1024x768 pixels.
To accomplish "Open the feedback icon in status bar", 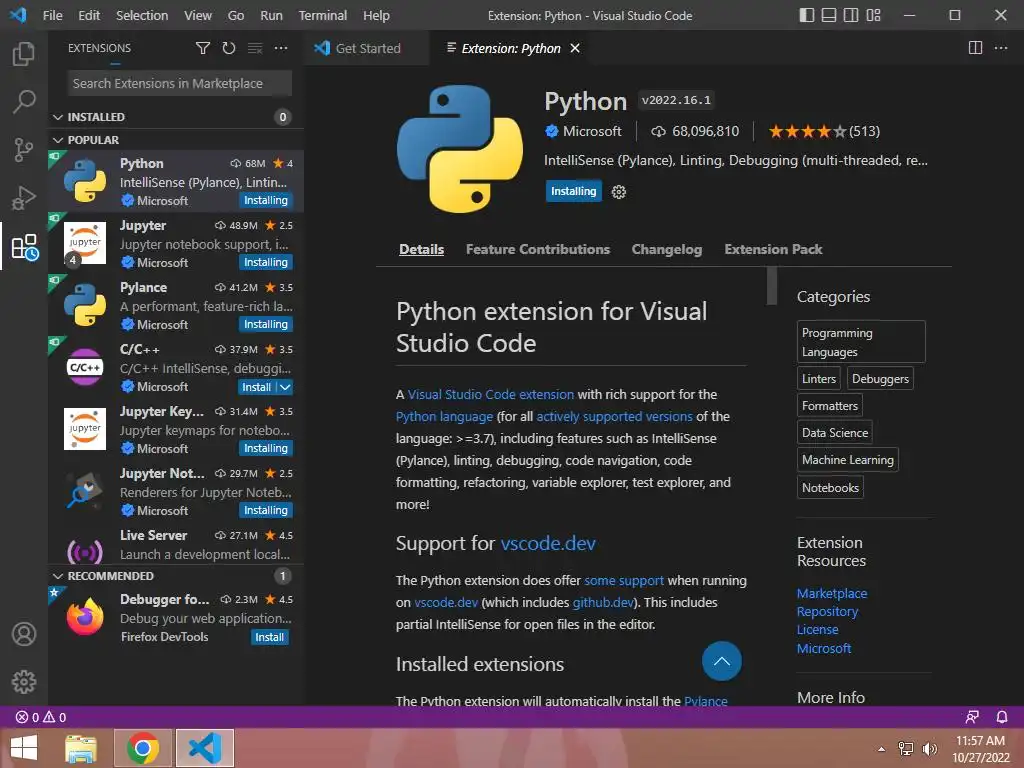I will pos(972,717).
